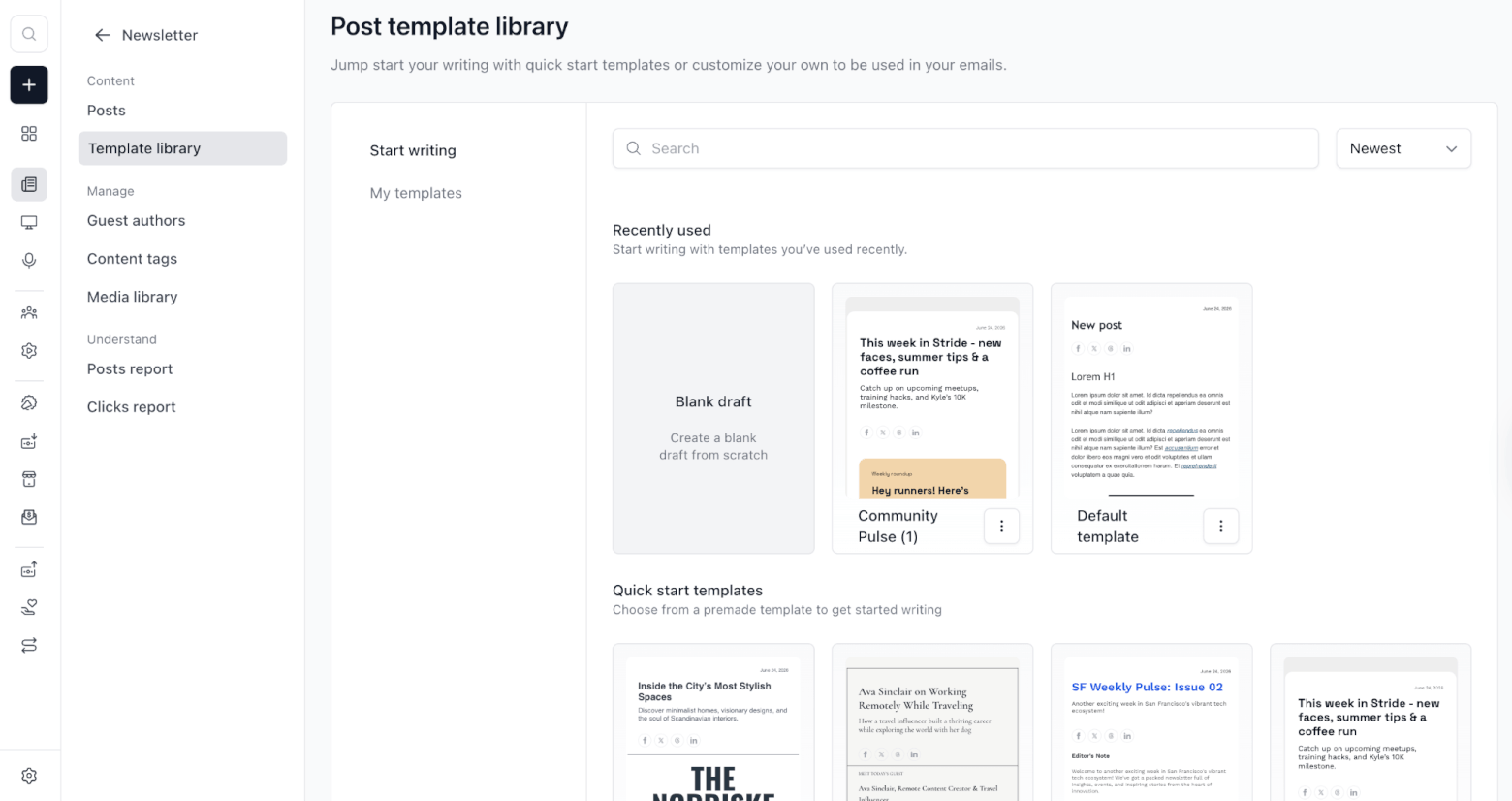Open settings gear at bottom of rail

tap(29, 776)
